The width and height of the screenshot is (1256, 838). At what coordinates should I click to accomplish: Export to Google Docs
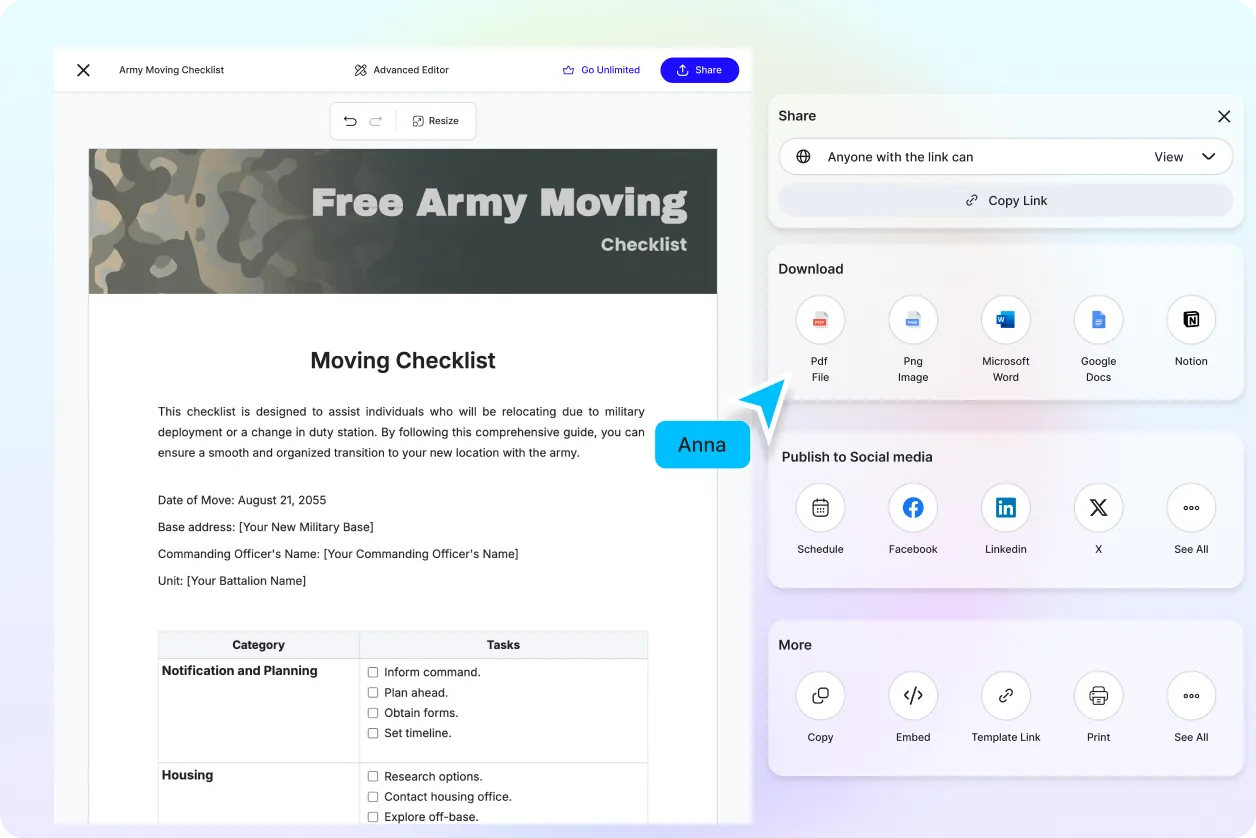click(x=1098, y=320)
